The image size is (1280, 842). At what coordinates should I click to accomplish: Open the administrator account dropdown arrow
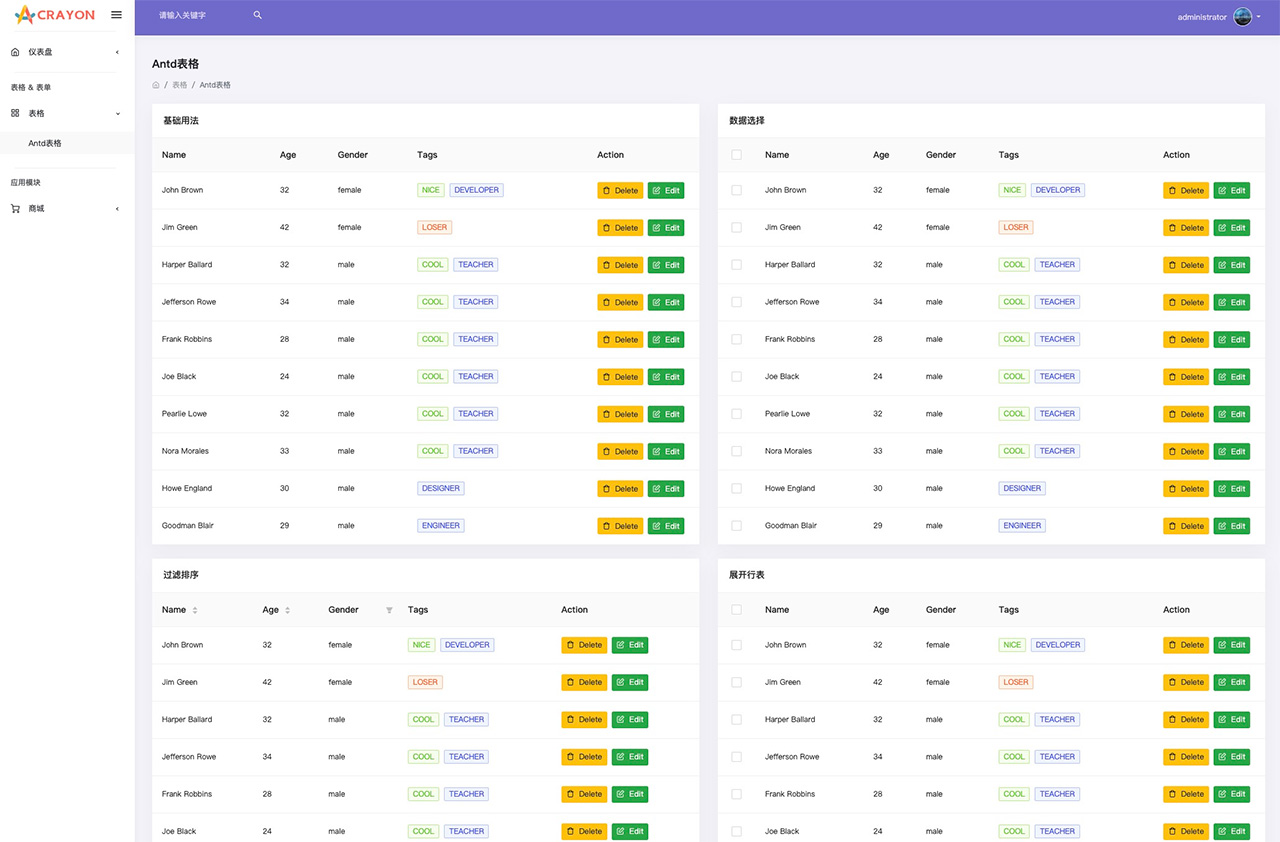[x=1258, y=17]
